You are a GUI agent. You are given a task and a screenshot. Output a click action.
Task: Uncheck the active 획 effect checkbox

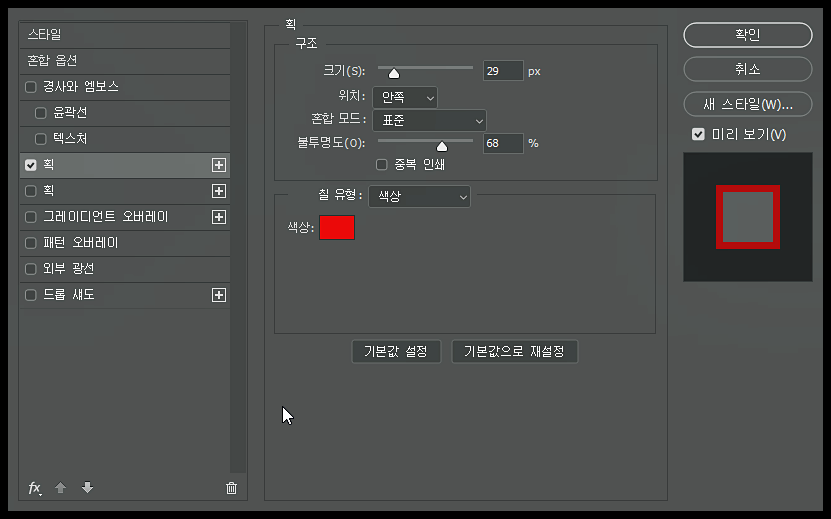pyautogui.click(x=31, y=165)
